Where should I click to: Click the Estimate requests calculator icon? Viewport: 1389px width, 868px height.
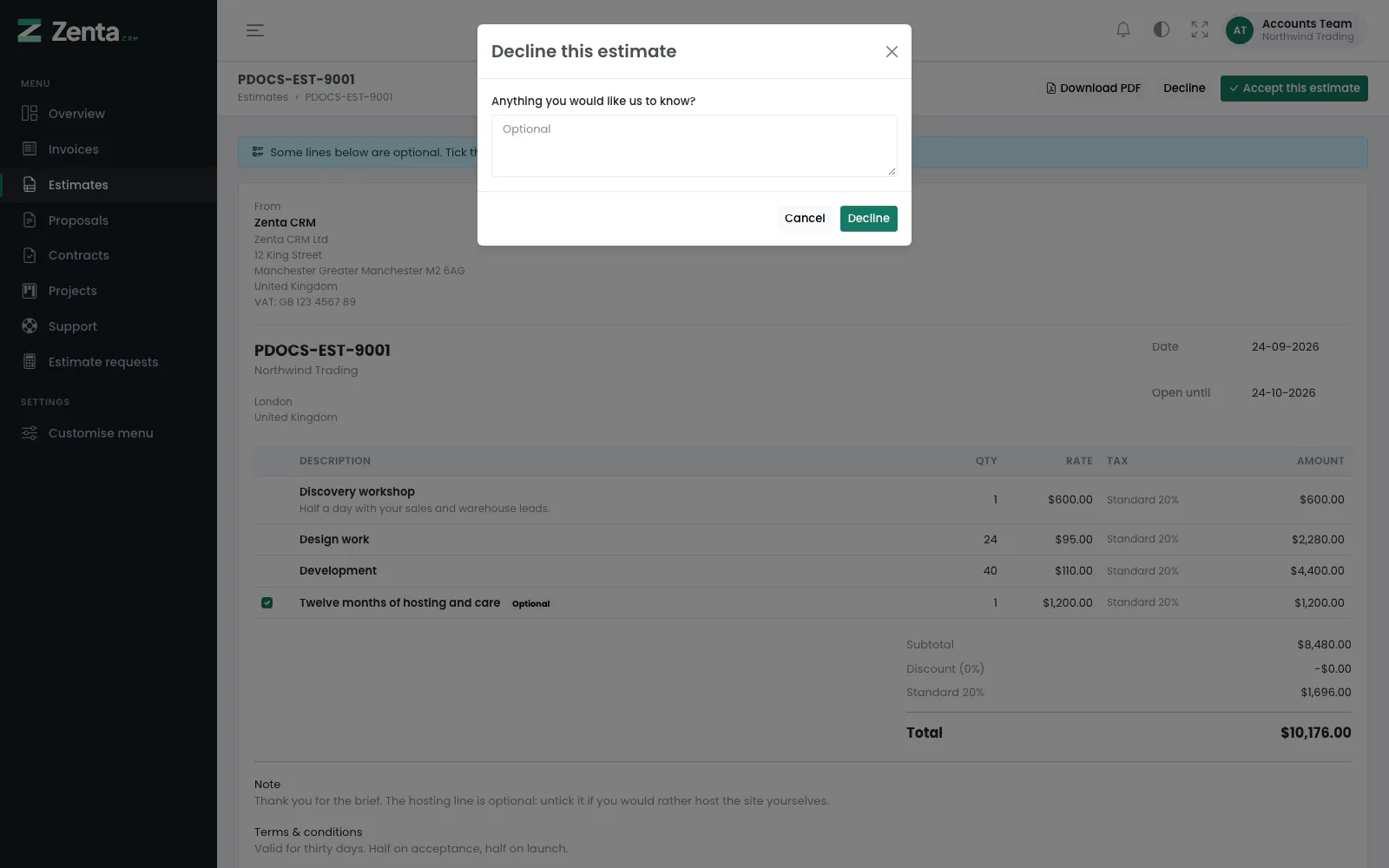(x=30, y=362)
